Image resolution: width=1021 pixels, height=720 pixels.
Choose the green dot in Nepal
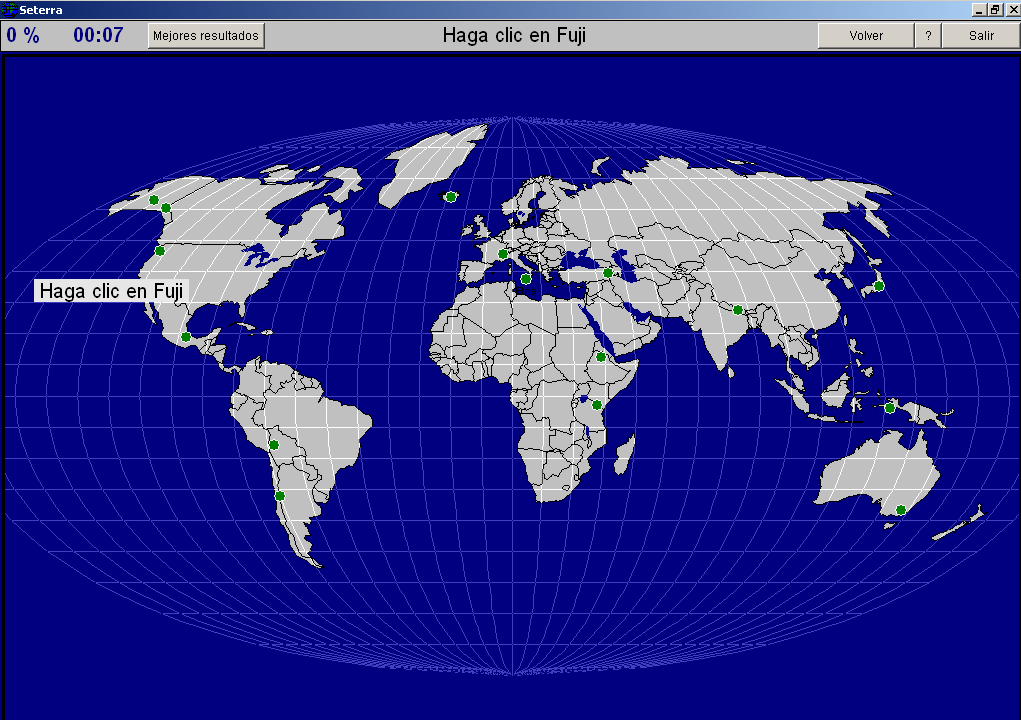point(738,310)
